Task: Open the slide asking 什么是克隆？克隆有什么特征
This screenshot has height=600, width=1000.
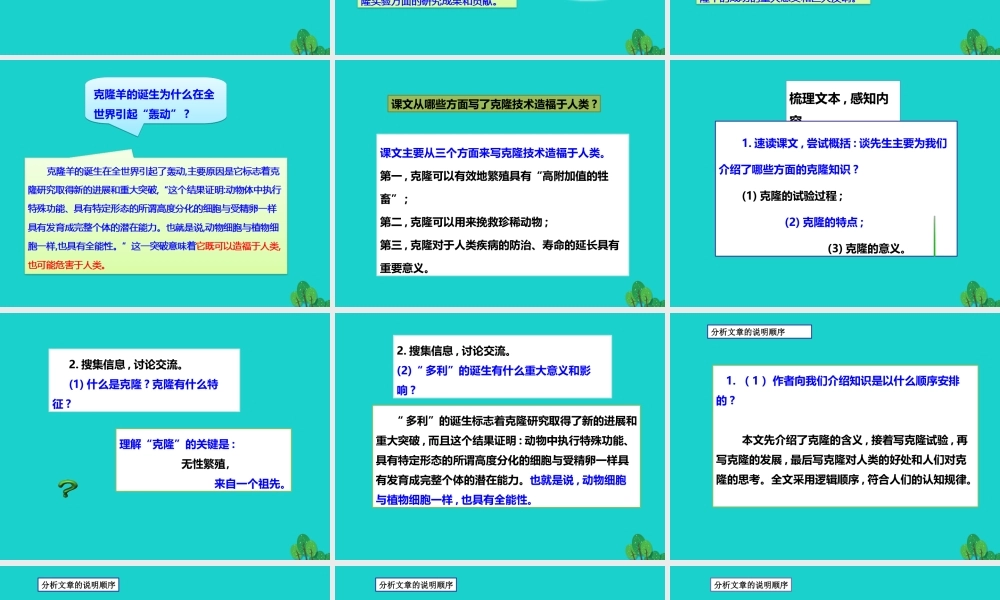Action: (x=165, y=436)
